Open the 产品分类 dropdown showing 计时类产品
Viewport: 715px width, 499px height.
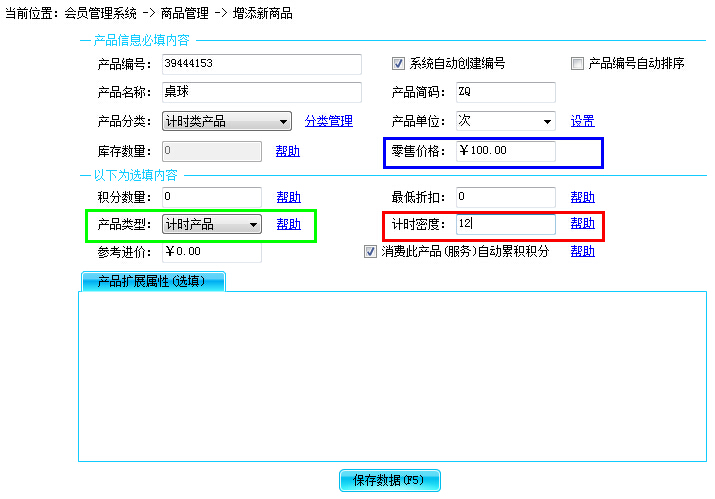tap(226, 122)
